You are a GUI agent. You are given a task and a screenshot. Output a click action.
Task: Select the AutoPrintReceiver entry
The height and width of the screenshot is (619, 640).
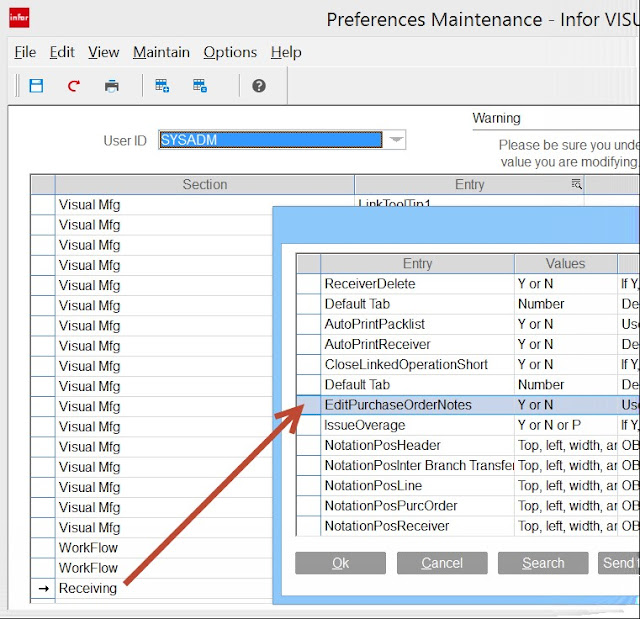tap(417, 344)
